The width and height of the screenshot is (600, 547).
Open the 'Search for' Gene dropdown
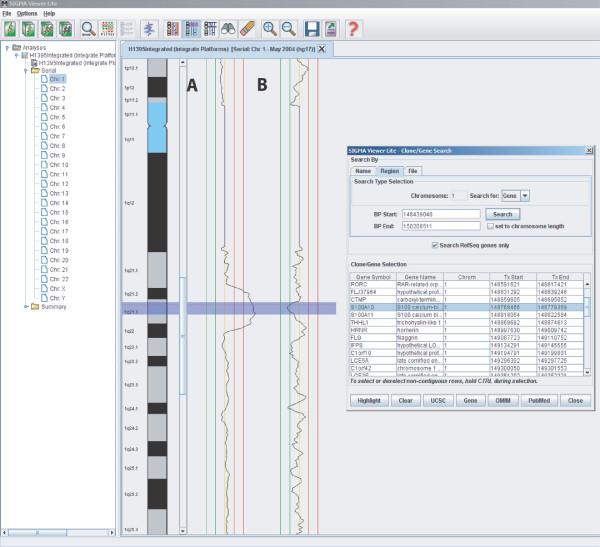(525, 196)
